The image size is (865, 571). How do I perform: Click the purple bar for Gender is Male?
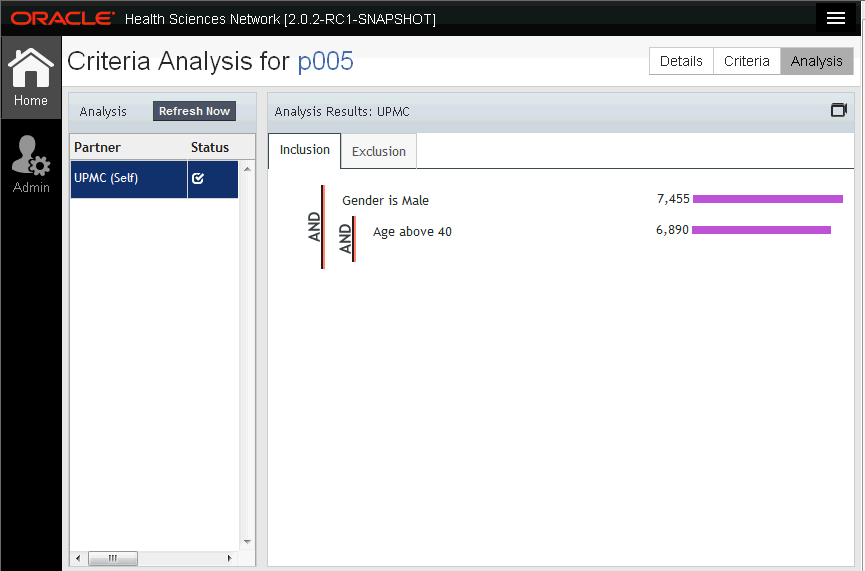(x=768, y=199)
